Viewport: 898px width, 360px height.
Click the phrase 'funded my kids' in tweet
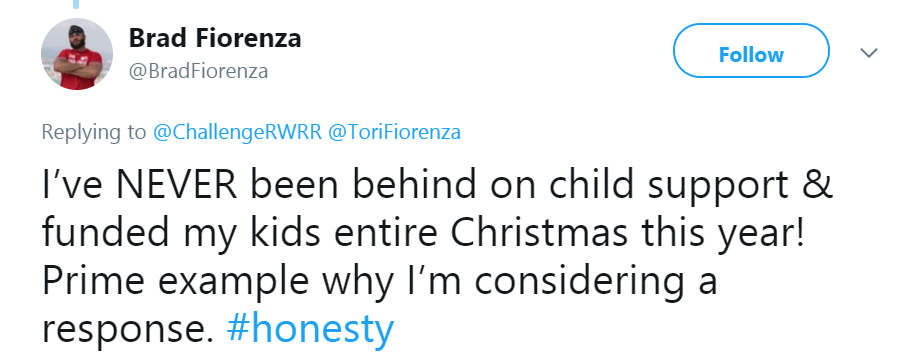tap(182, 234)
